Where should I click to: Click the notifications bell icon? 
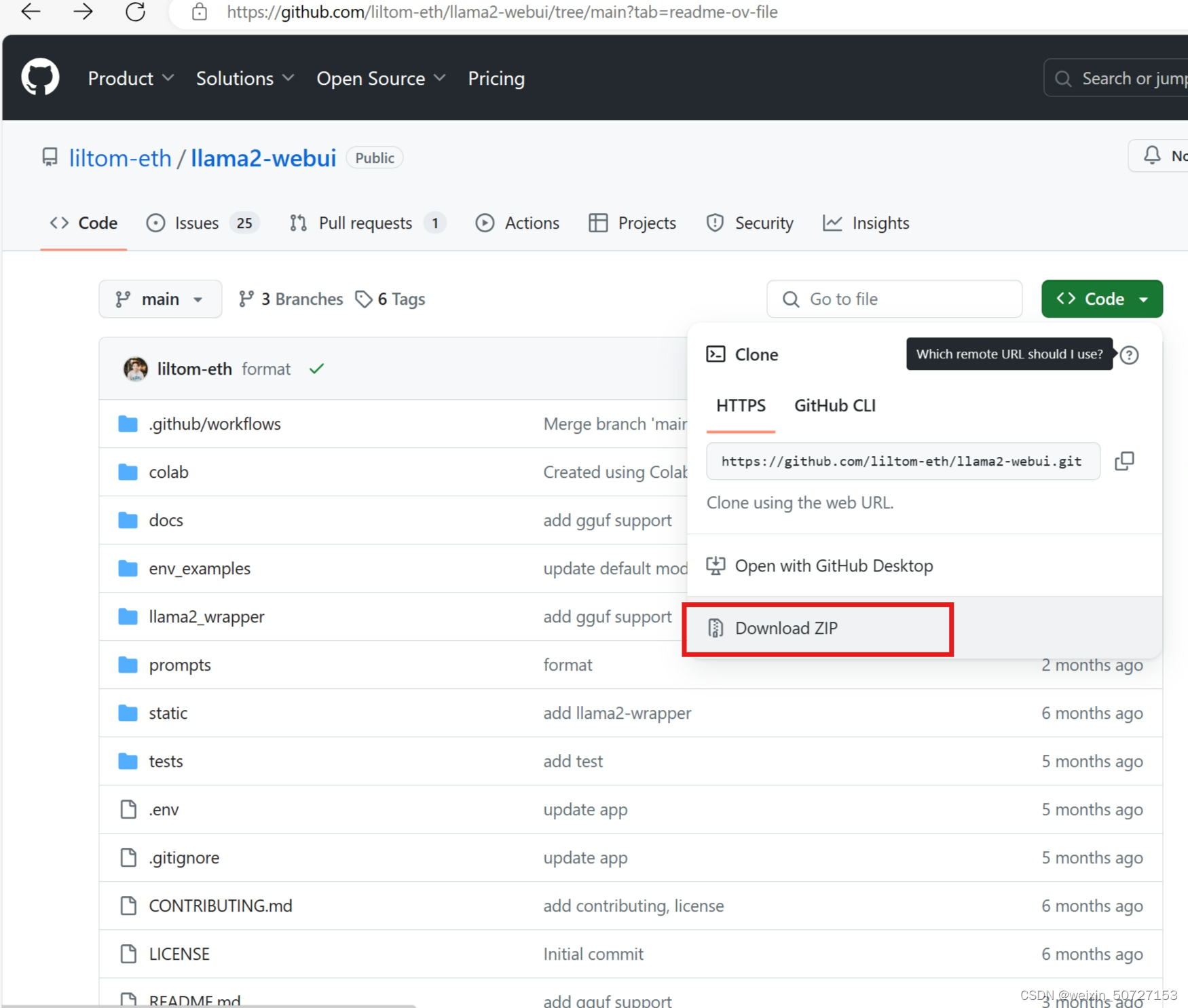click(1152, 155)
